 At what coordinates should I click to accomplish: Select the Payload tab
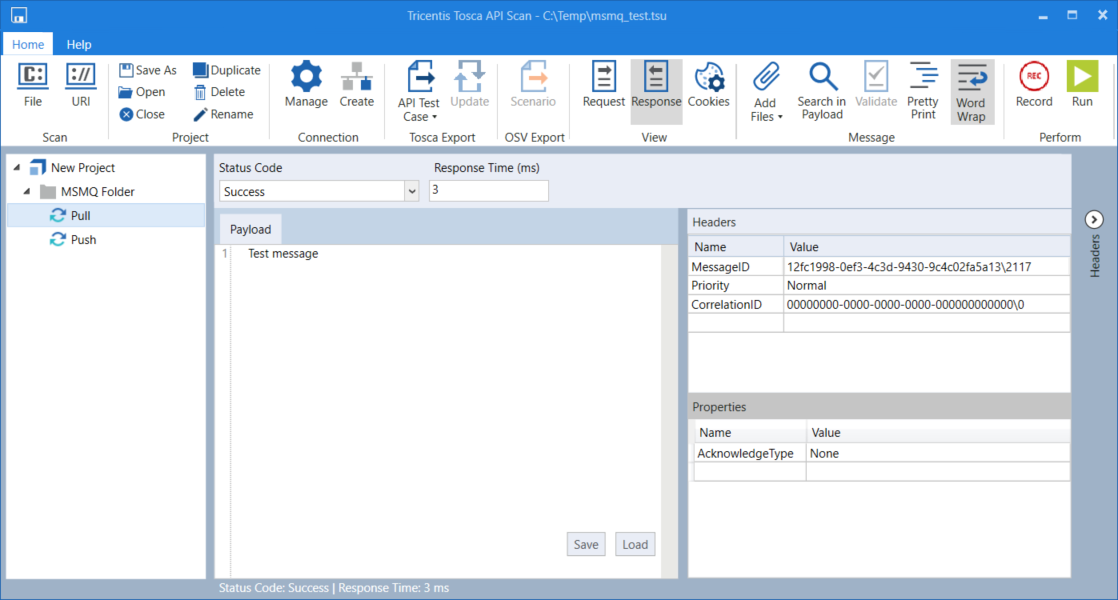(x=250, y=229)
